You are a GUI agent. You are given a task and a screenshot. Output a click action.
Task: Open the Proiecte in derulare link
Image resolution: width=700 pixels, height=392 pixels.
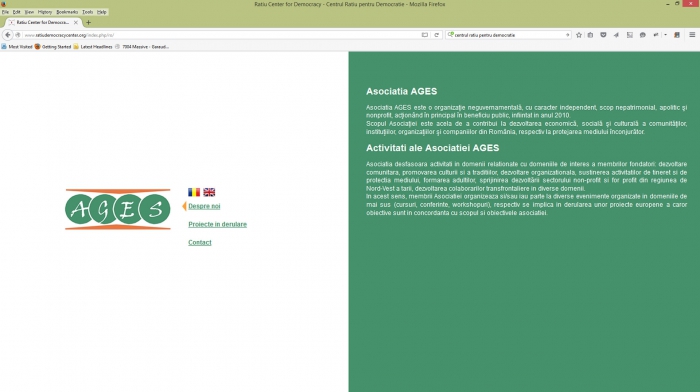tap(217, 224)
